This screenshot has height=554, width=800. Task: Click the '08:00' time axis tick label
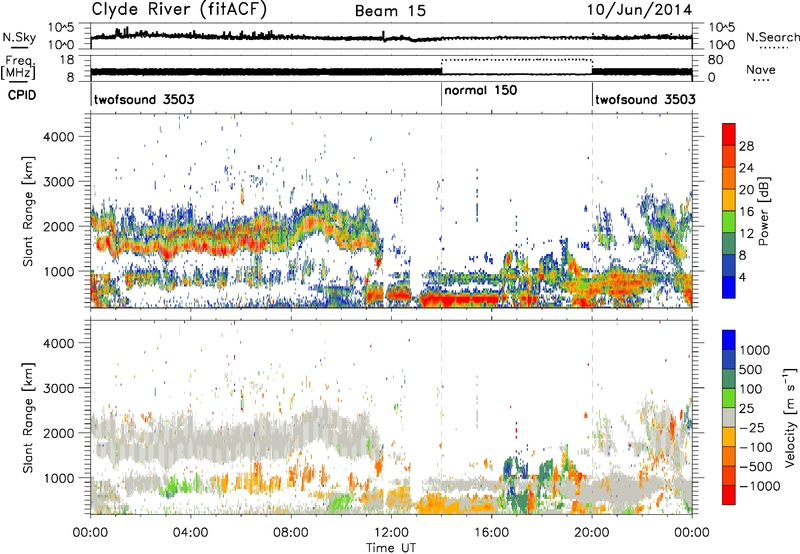click(x=291, y=533)
